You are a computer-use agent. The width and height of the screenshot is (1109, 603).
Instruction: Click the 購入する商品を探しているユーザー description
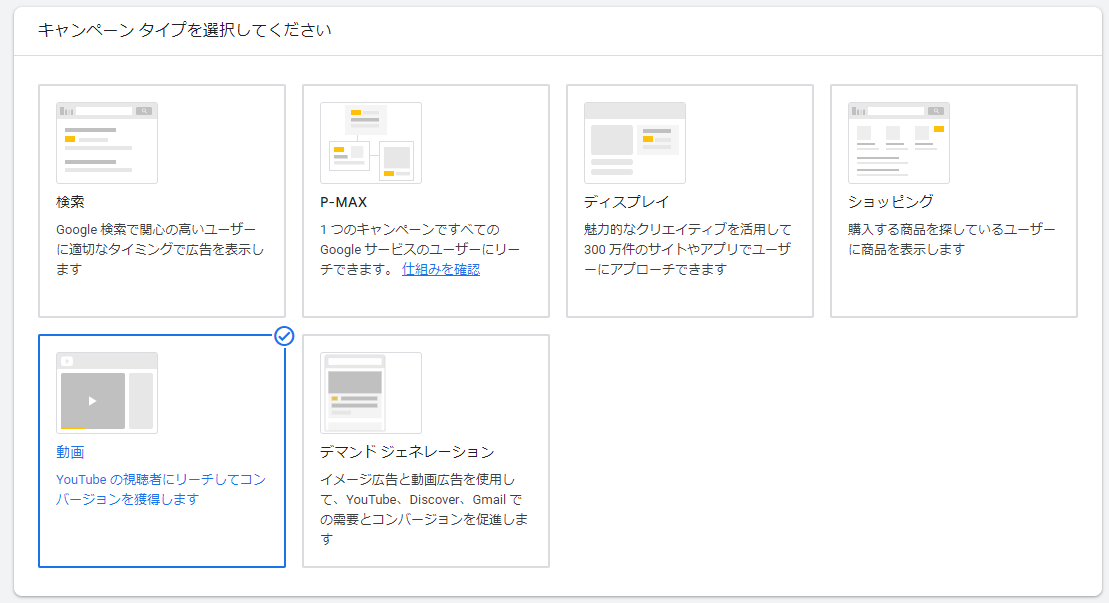click(951, 240)
